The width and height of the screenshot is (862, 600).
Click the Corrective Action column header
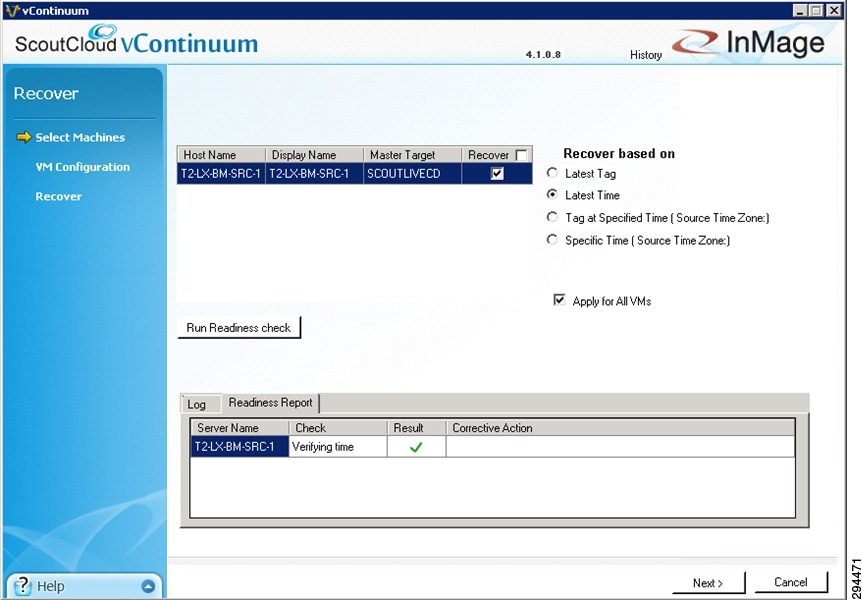620,428
